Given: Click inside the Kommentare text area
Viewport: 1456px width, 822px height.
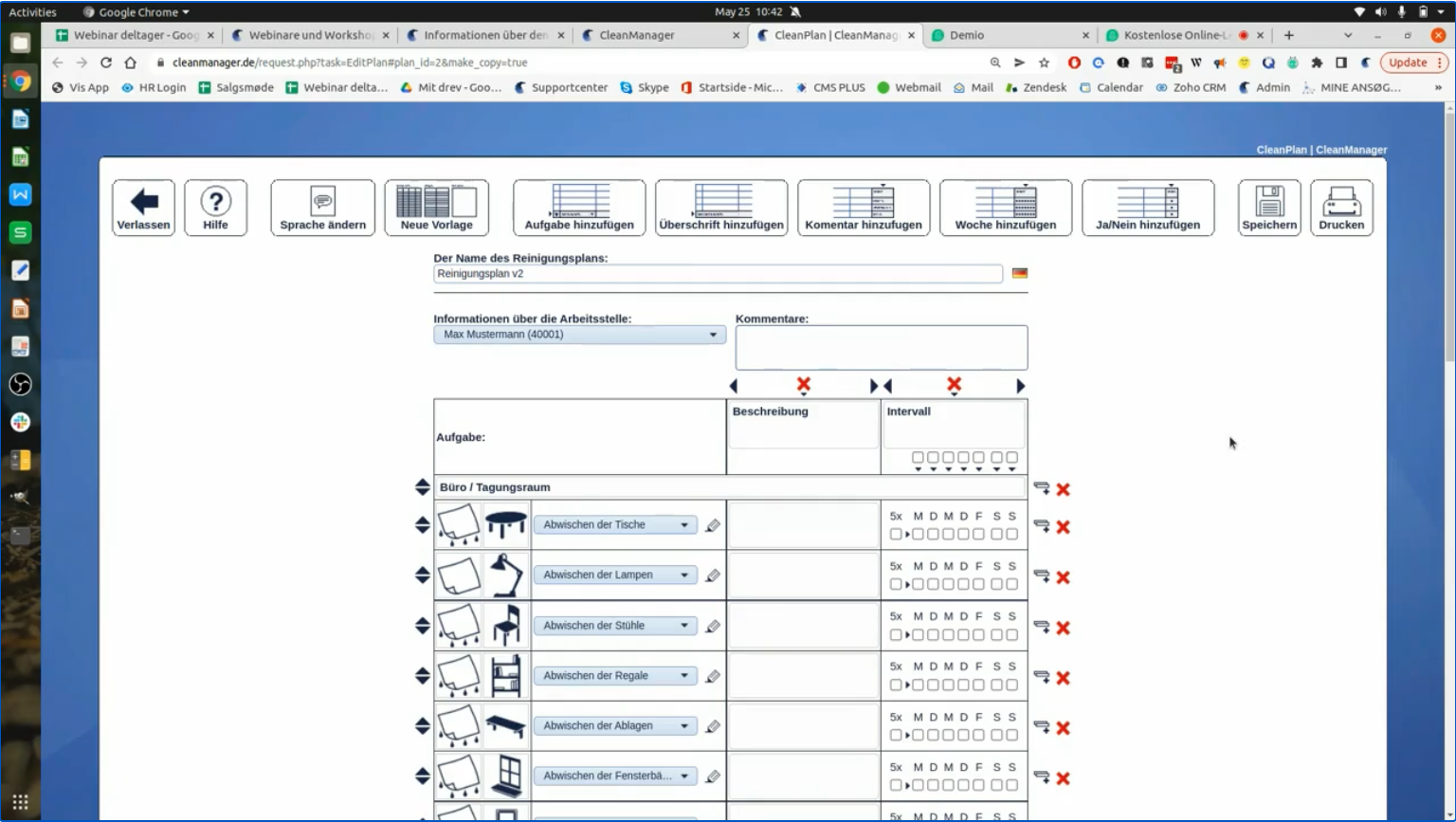Looking at the screenshot, I should tap(880, 347).
